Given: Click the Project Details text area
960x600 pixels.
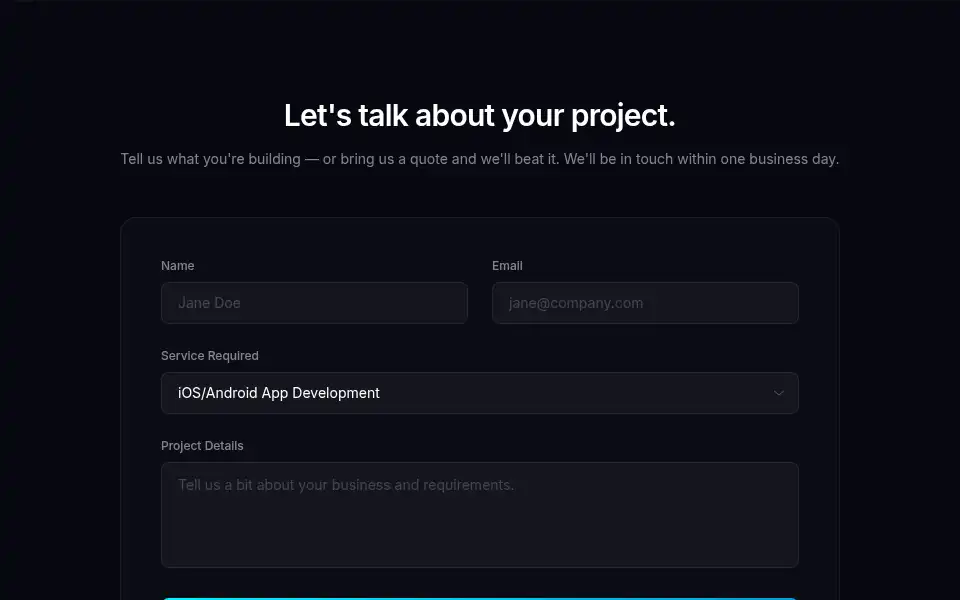Looking at the screenshot, I should [479, 515].
